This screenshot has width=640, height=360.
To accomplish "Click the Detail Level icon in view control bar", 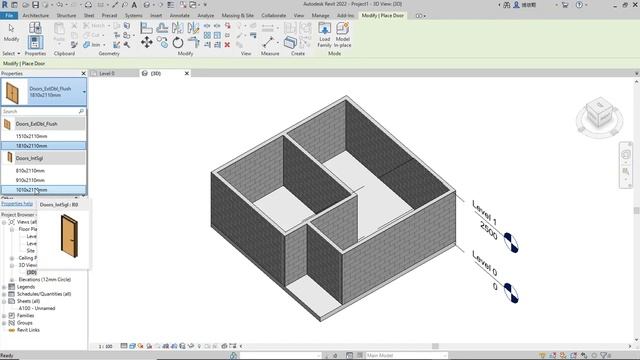I will 124,346.
